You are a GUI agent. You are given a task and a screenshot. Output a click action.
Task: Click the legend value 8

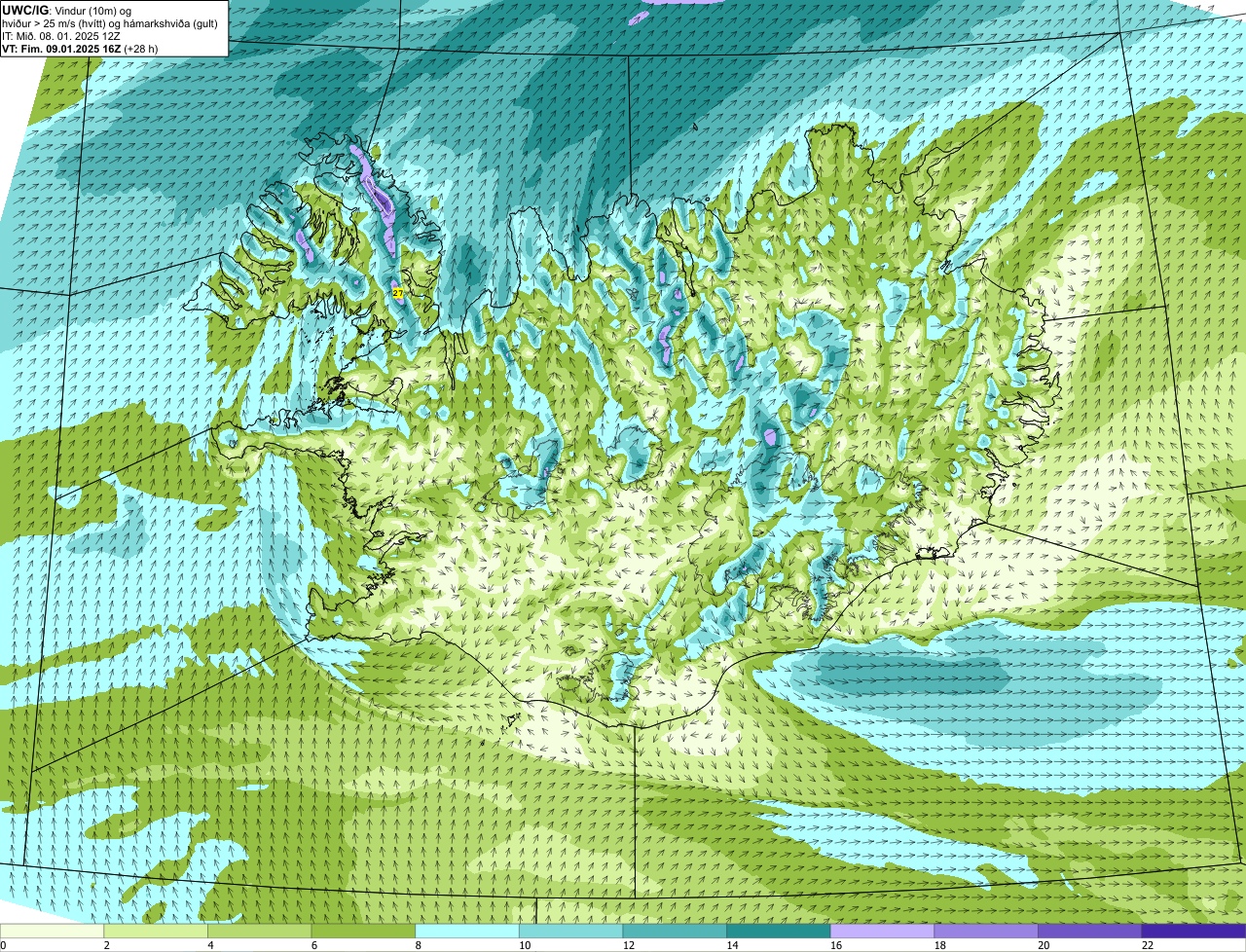tap(419, 945)
